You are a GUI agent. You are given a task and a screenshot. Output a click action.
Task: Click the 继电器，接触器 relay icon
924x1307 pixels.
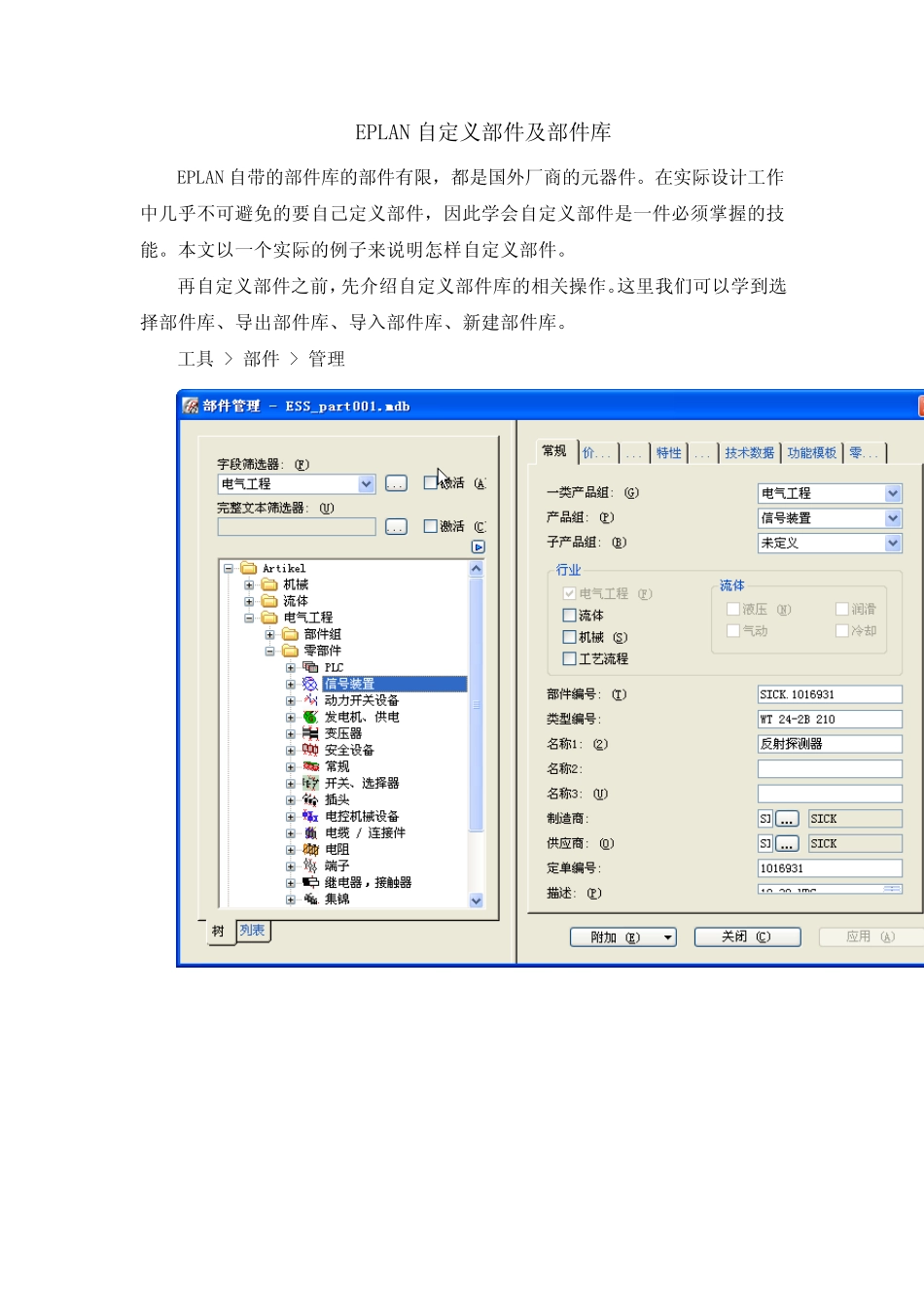coord(310,882)
